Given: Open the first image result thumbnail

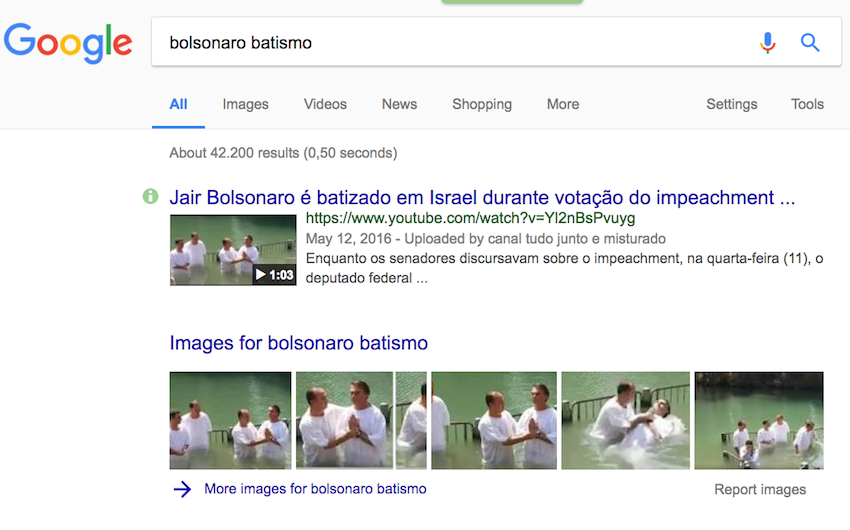Looking at the screenshot, I should (230, 420).
